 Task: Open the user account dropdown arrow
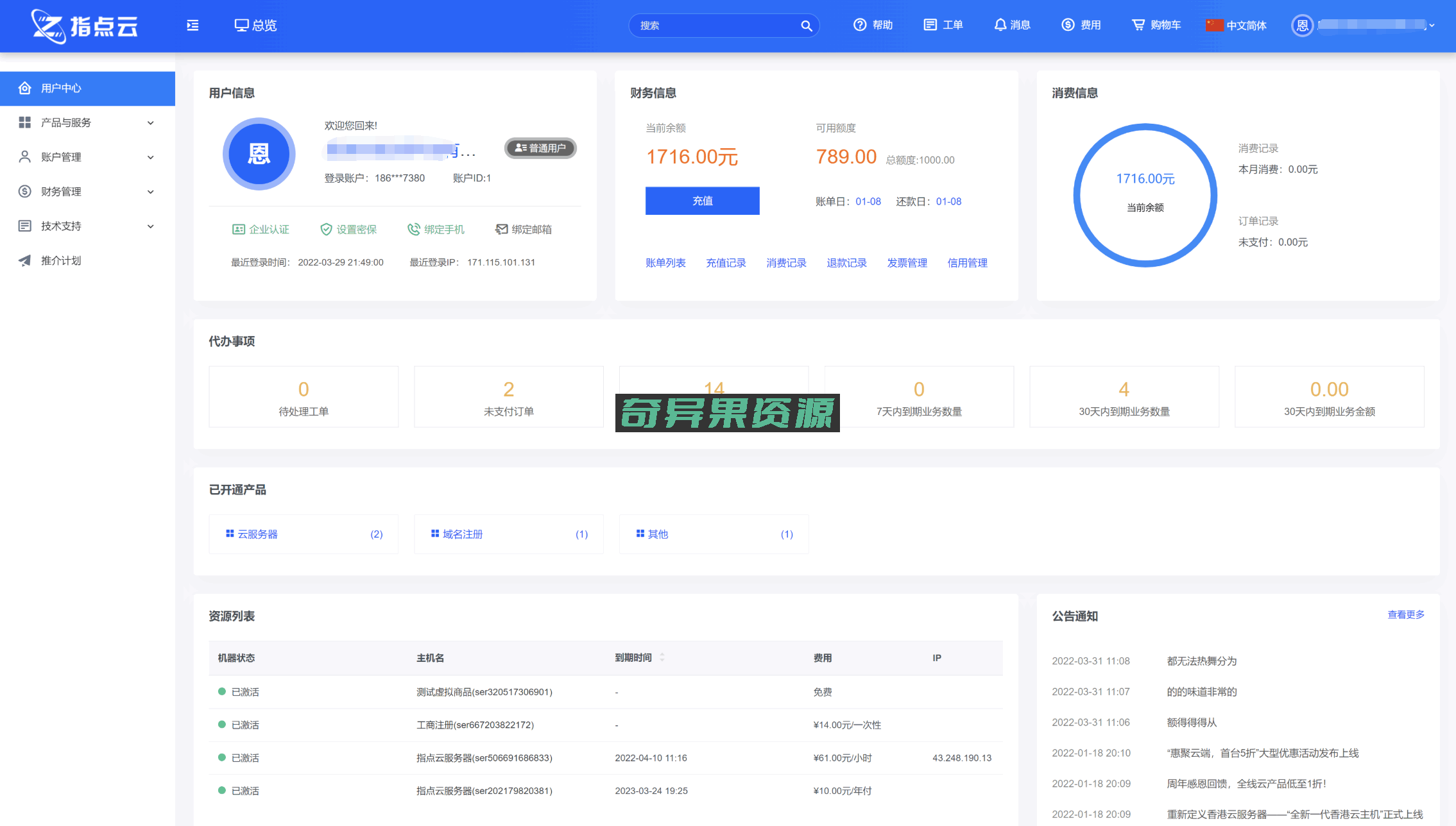tap(1432, 26)
